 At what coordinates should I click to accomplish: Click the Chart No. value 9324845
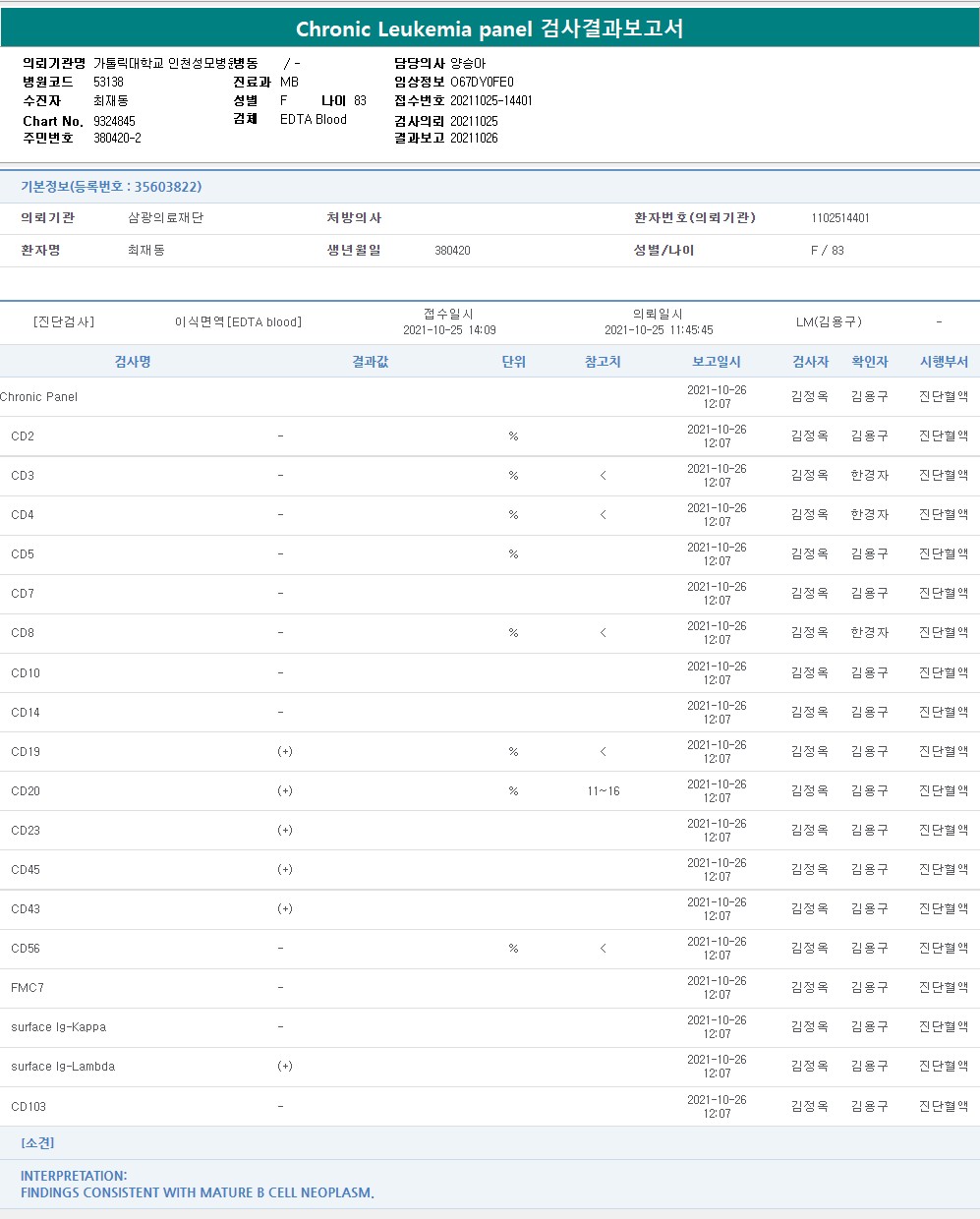[x=115, y=121]
